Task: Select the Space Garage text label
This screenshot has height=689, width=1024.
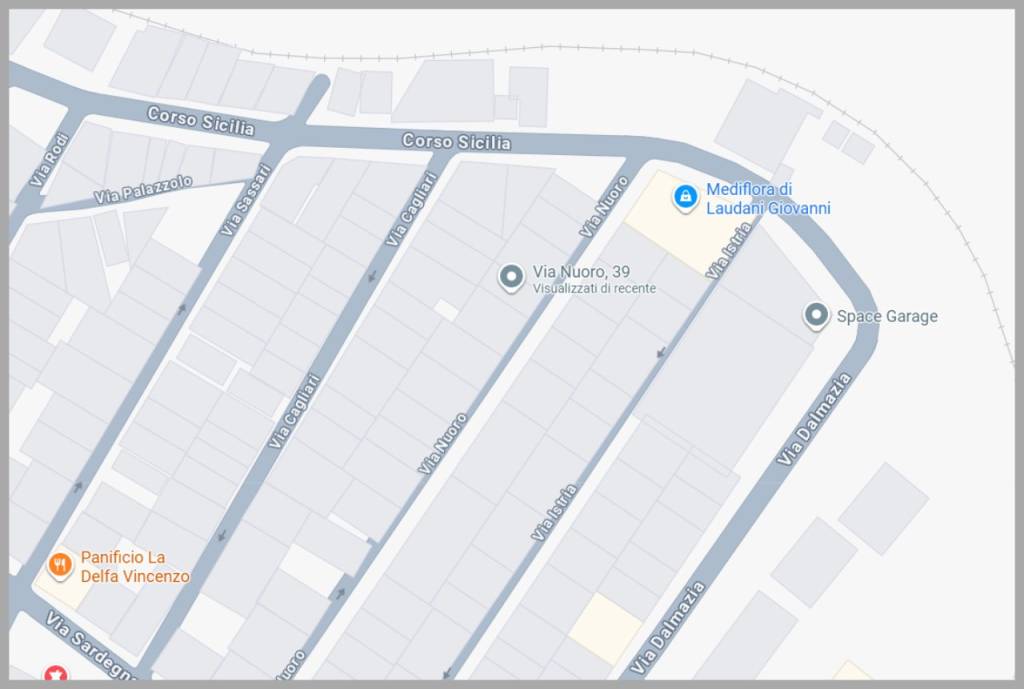Action: (x=887, y=316)
